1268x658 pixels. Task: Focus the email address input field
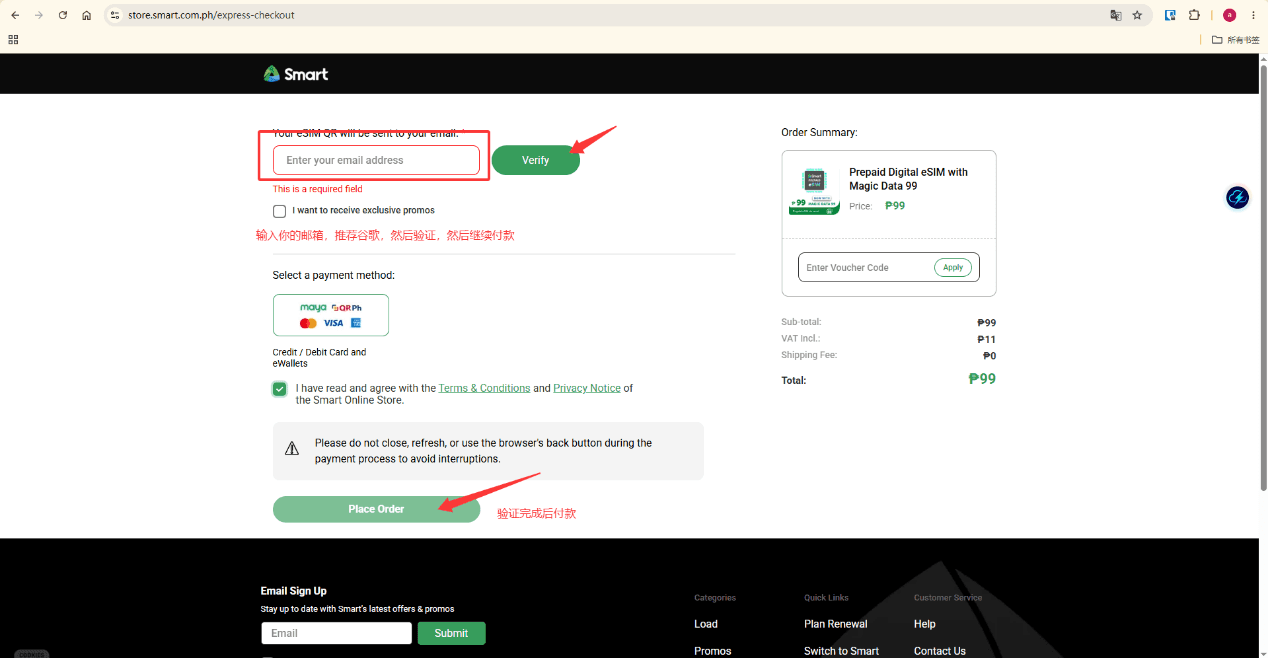point(376,160)
